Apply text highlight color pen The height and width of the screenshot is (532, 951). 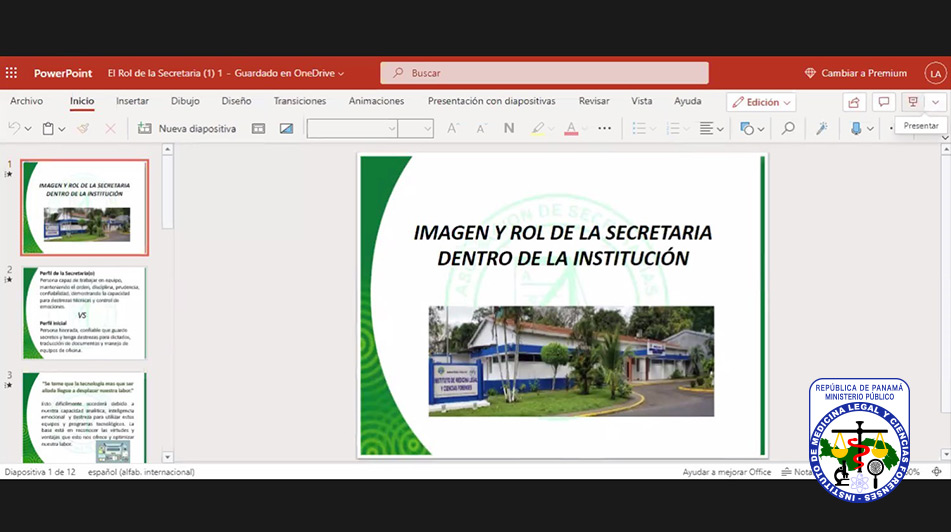[x=537, y=128]
